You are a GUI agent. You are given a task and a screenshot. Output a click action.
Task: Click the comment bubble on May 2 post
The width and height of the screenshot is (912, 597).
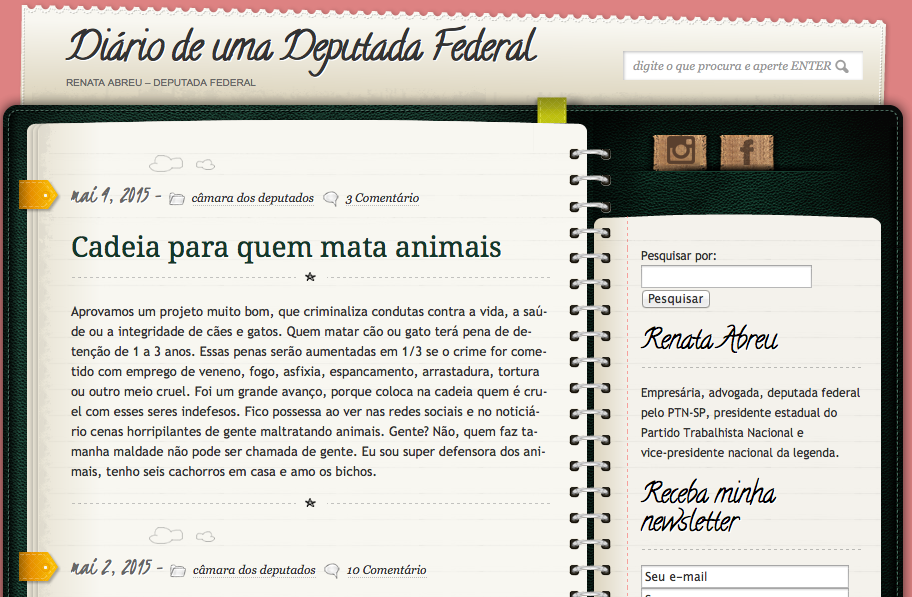tap(332, 571)
